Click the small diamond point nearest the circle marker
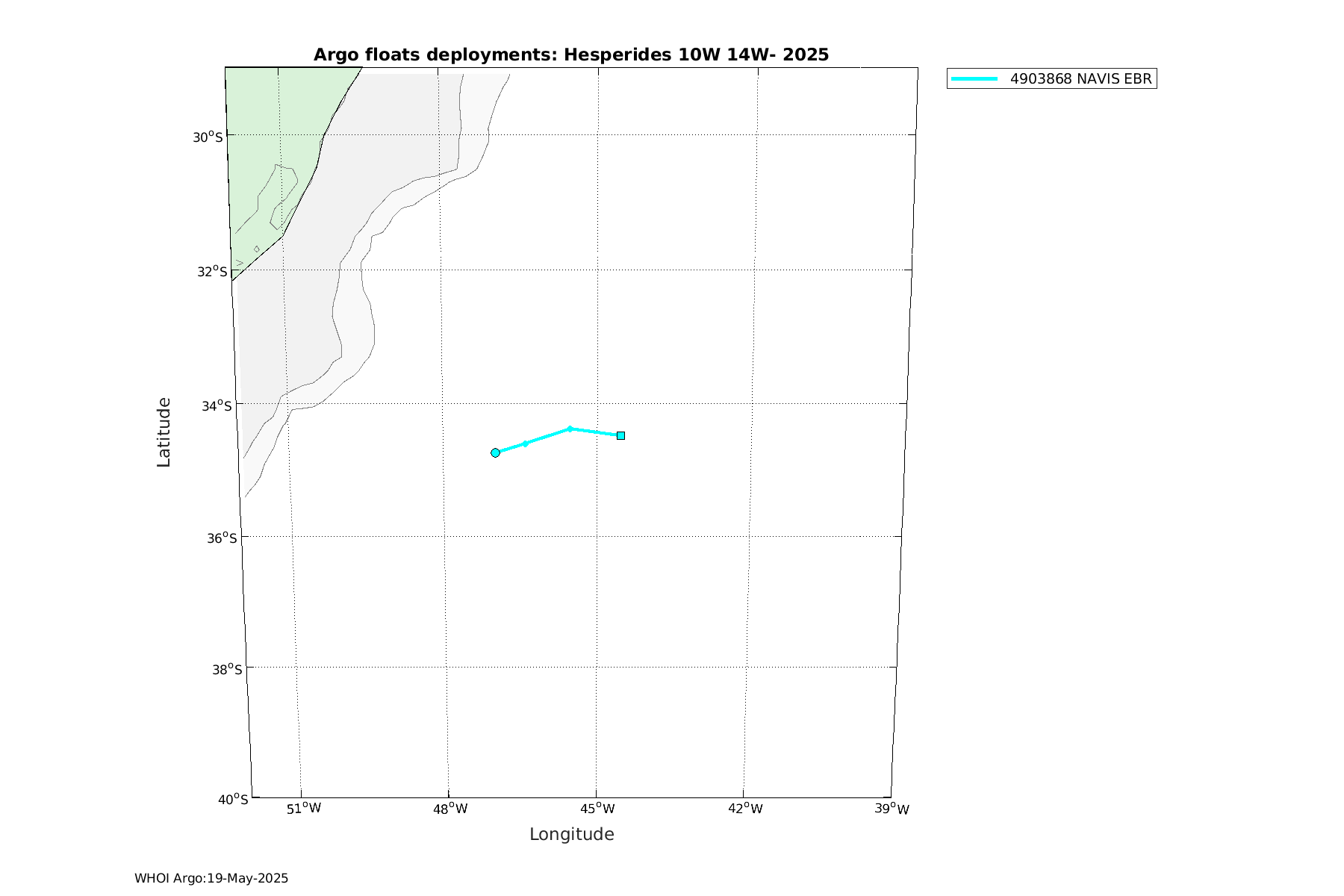Viewport: 1344px width, 896px height. (x=526, y=444)
